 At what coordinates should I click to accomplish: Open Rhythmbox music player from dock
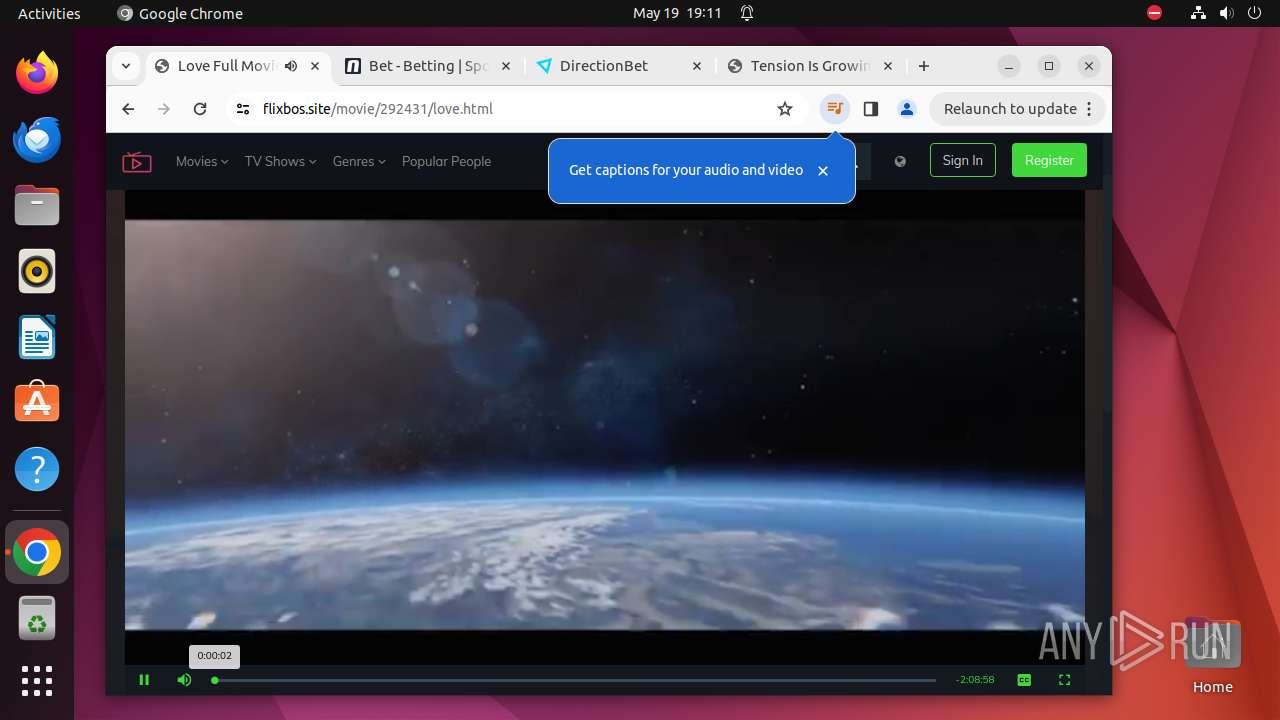(x=37, y=271)
